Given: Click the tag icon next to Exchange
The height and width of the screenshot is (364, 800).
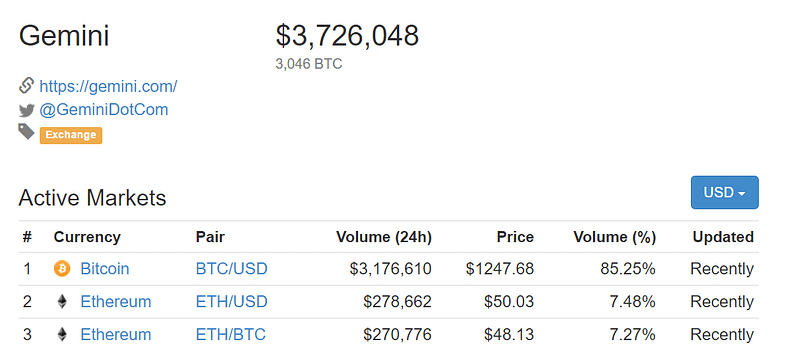Looking at the screenshot, I should (x=27, y=132).
